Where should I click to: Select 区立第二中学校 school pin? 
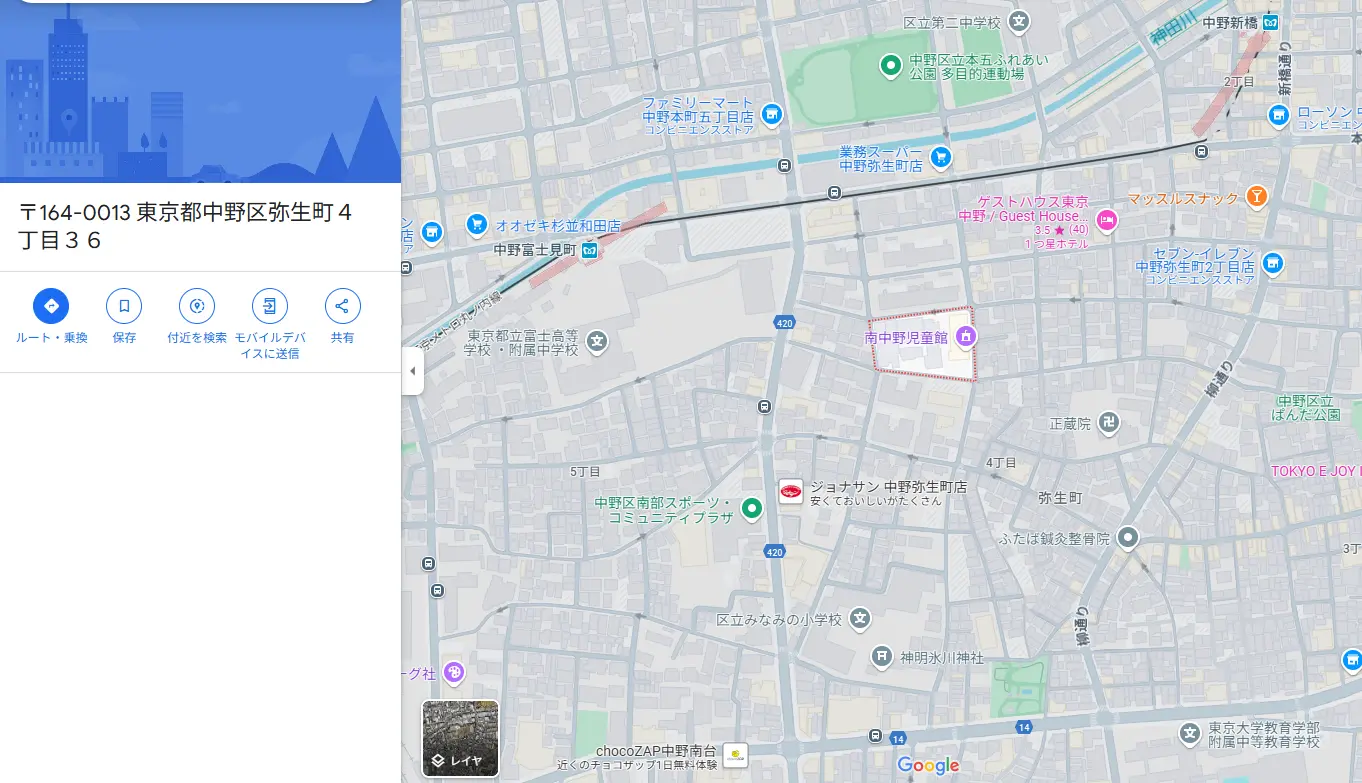coord(1018,21)
